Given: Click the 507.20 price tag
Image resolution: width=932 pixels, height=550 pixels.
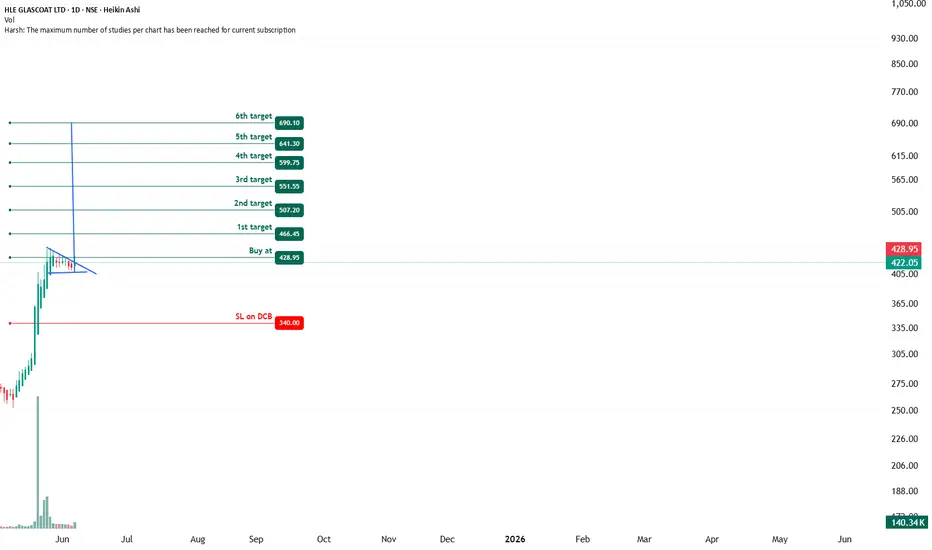Looking at the screenshot, I should click(x=289, y=210).
